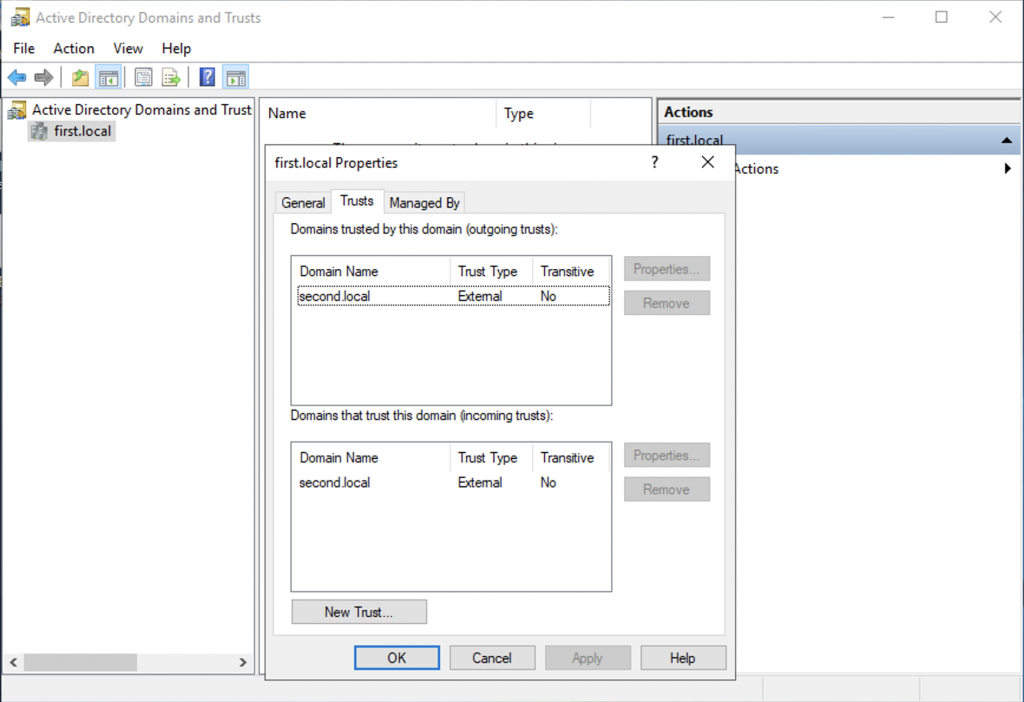Select the Trusts tab
Viewport: 1024px width, 702px height.
(x=357, y=201)
